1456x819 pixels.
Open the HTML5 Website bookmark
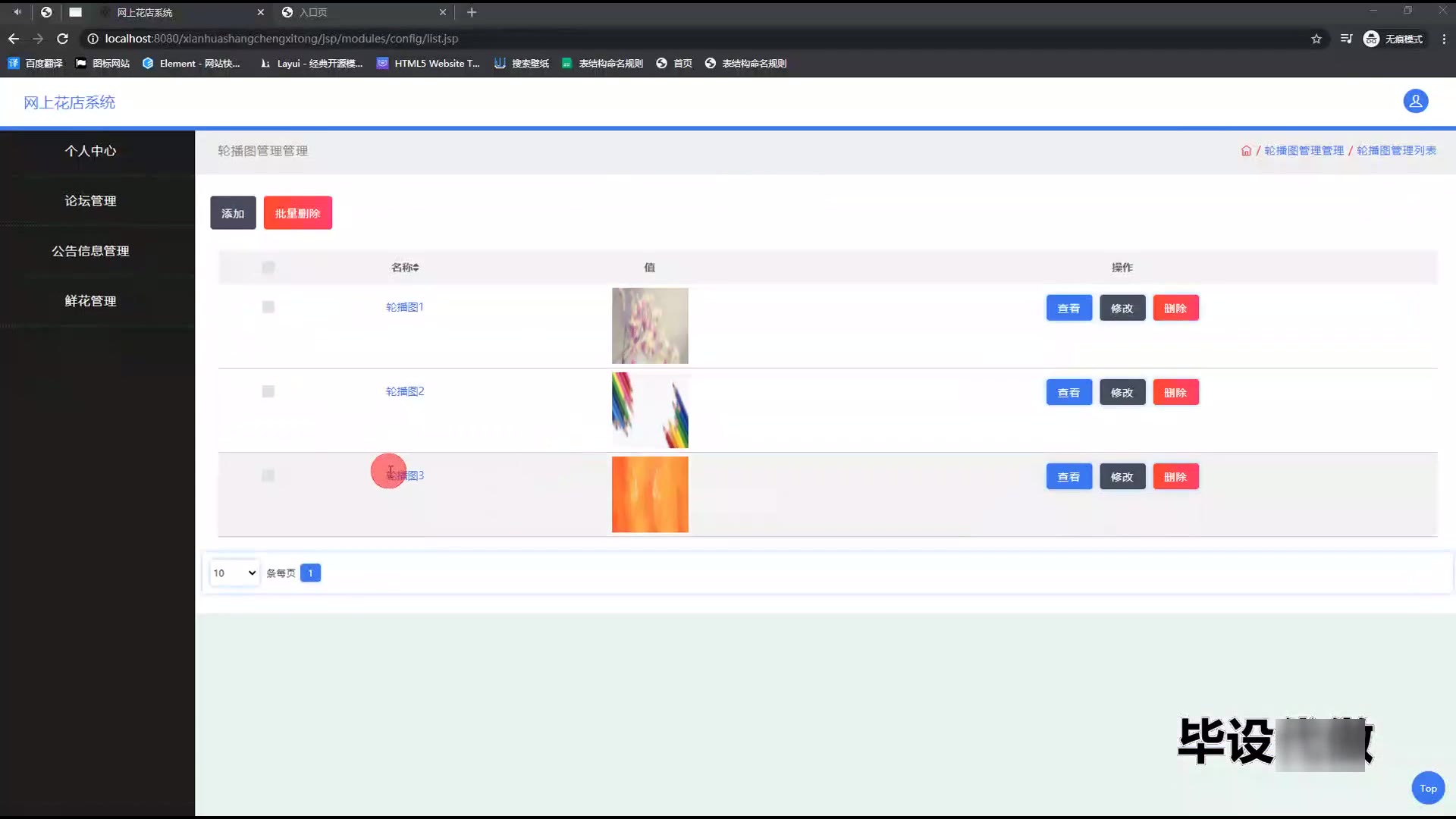pyautogui.click(x=428, y=64)
